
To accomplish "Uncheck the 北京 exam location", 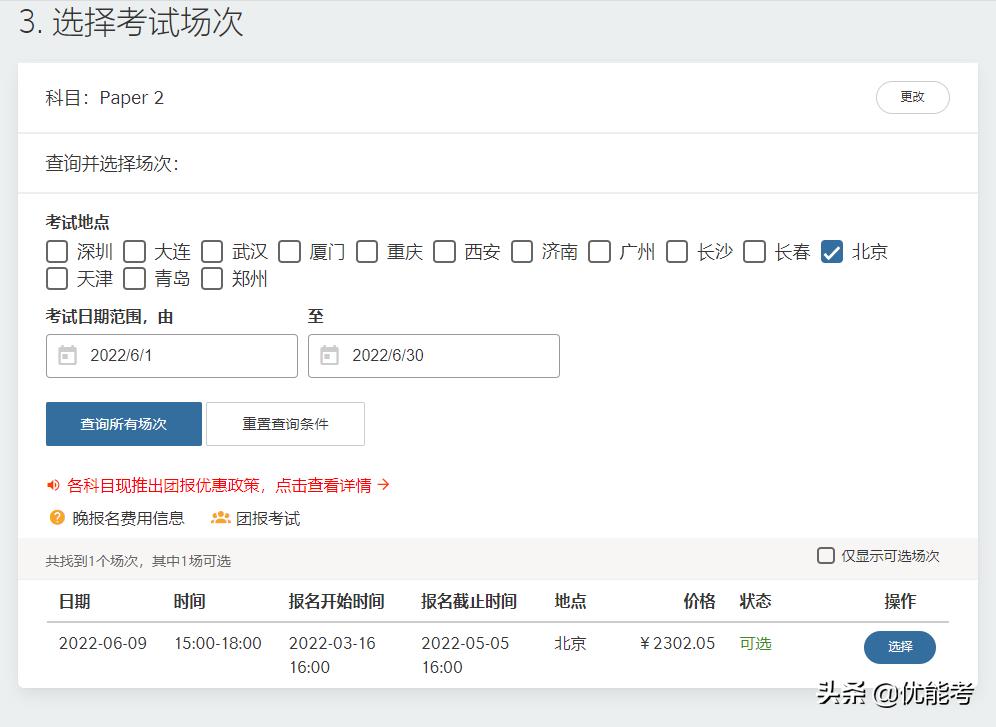I will pyautogui.click(x=832, y=251).
